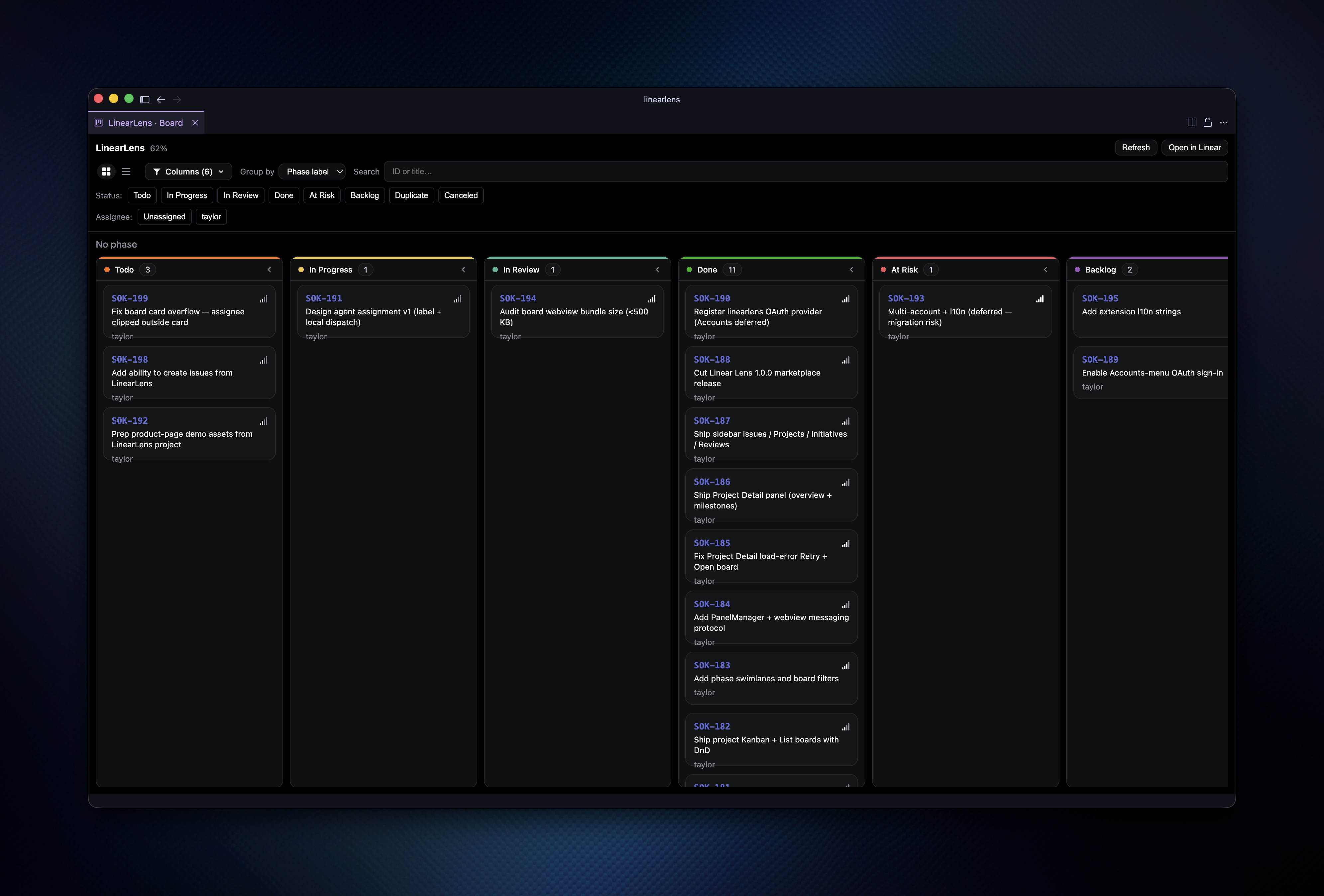This screenshot has width=1324, height=896.
Task: Click the Refresh button
Action: (x=1136, y=148)
